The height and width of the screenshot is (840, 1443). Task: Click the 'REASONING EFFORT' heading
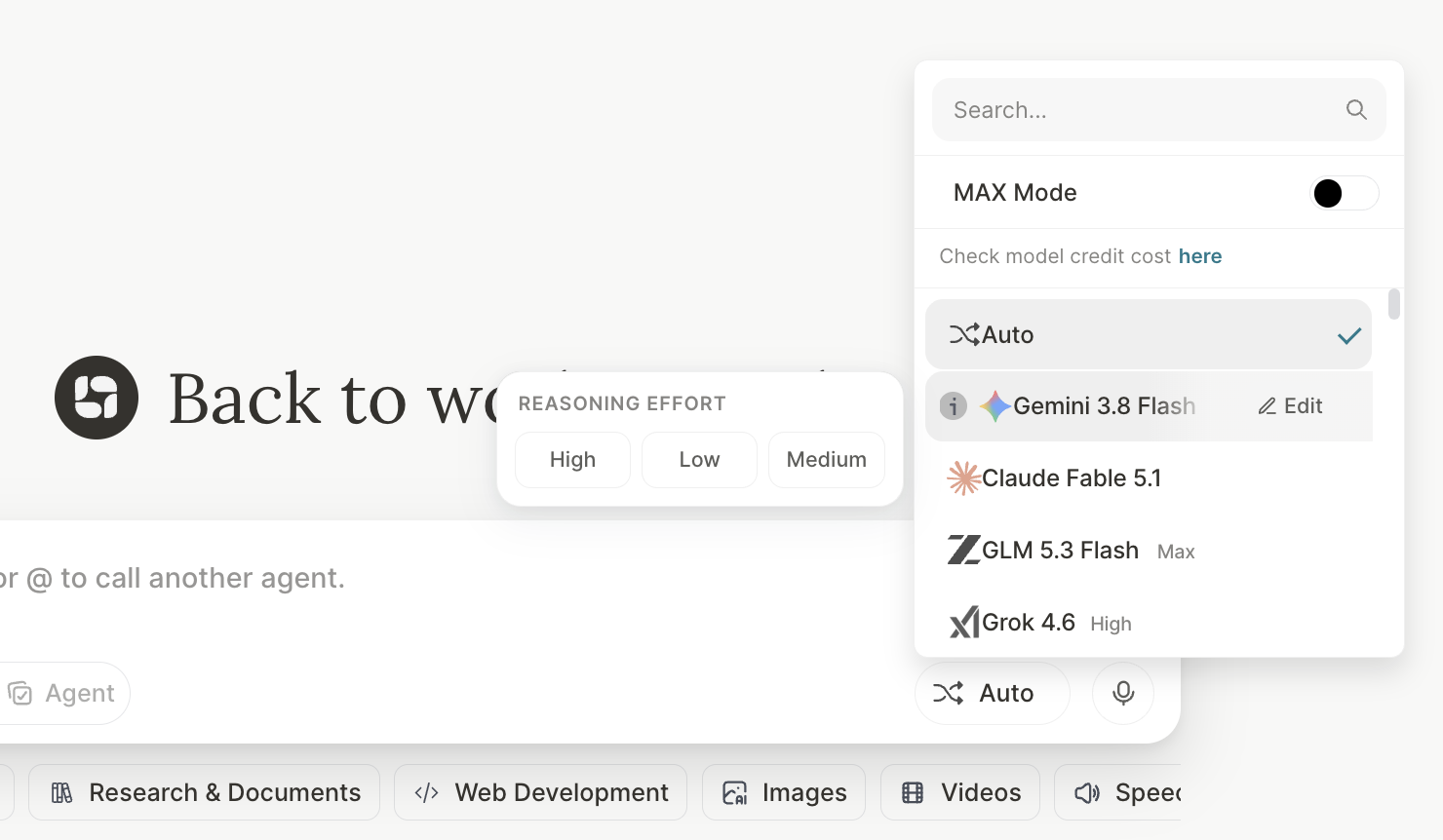tap(622, 403)
